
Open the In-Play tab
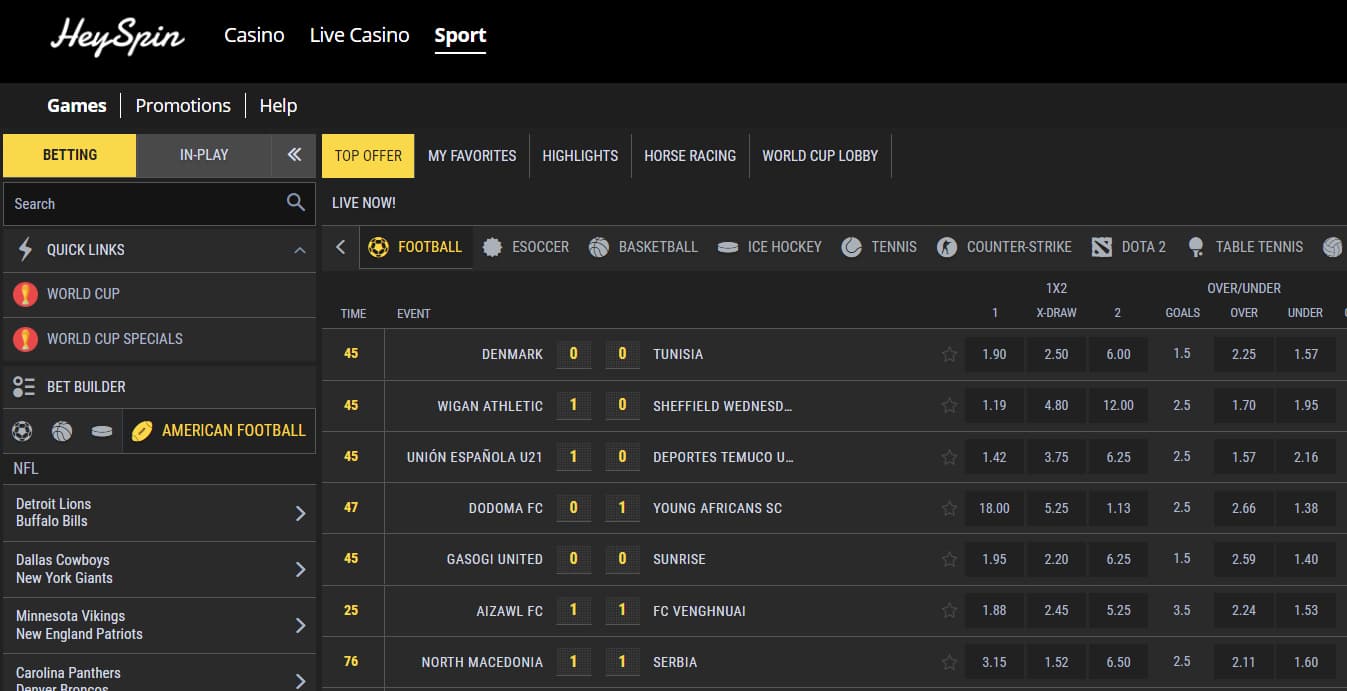point(204,155)
